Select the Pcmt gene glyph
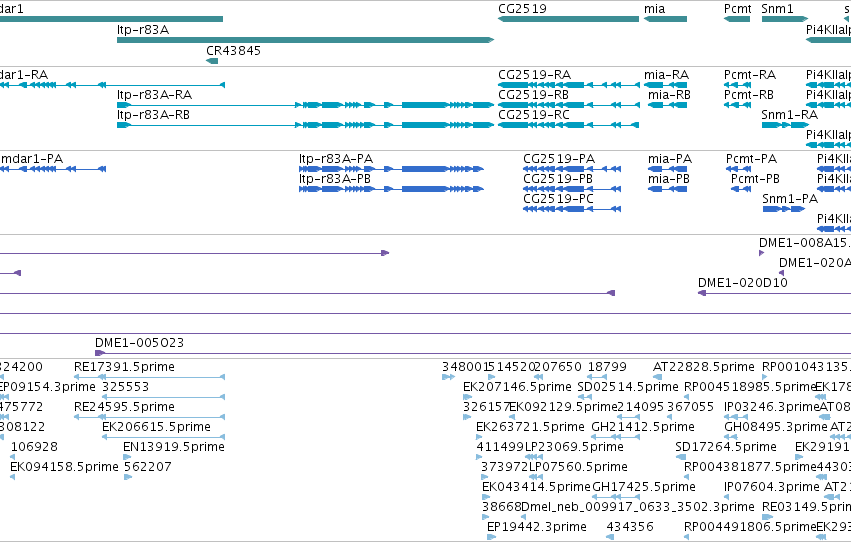This screenshot has height=542, width=851. pos(737,19)
